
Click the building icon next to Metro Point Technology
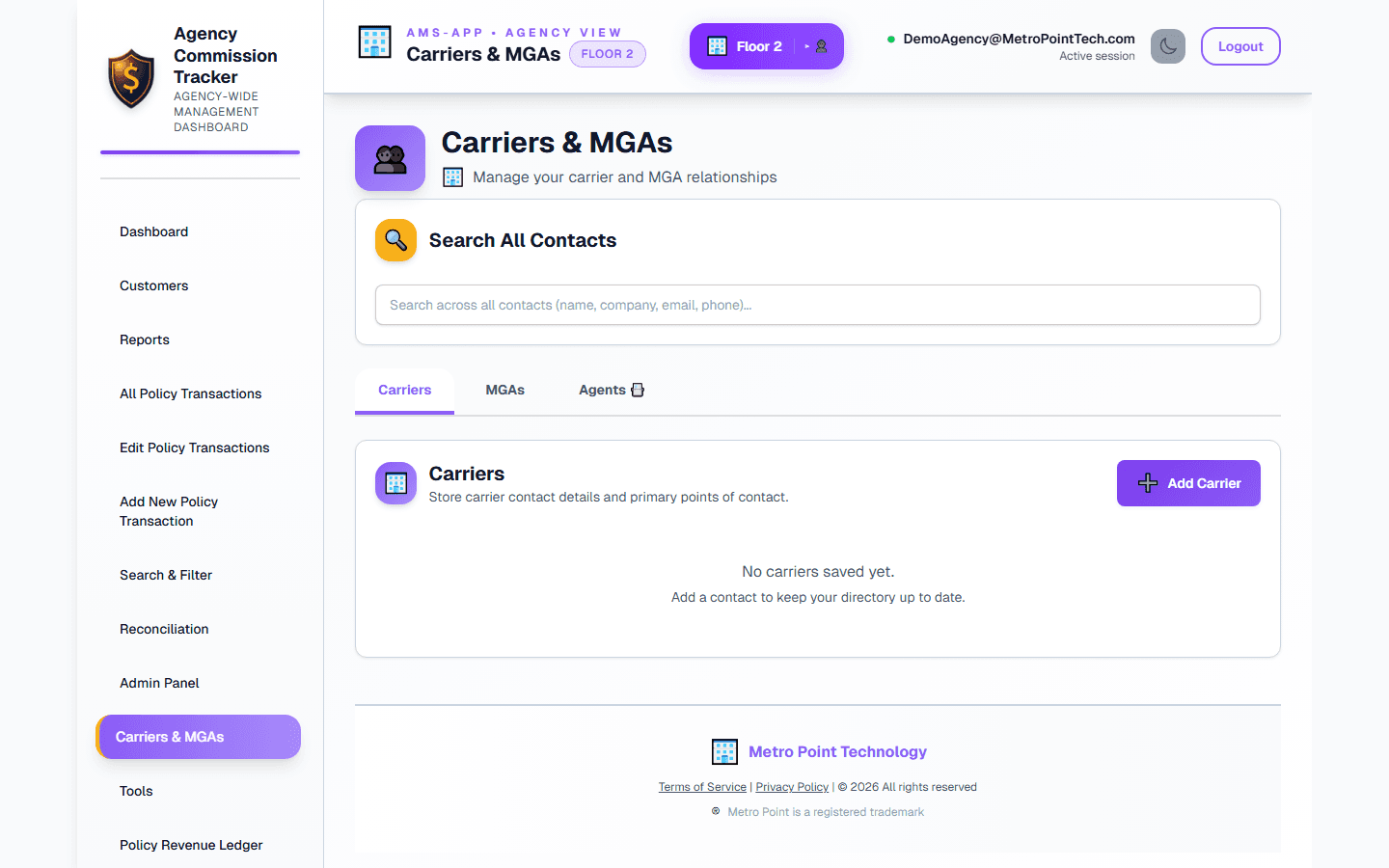(724, 751)
